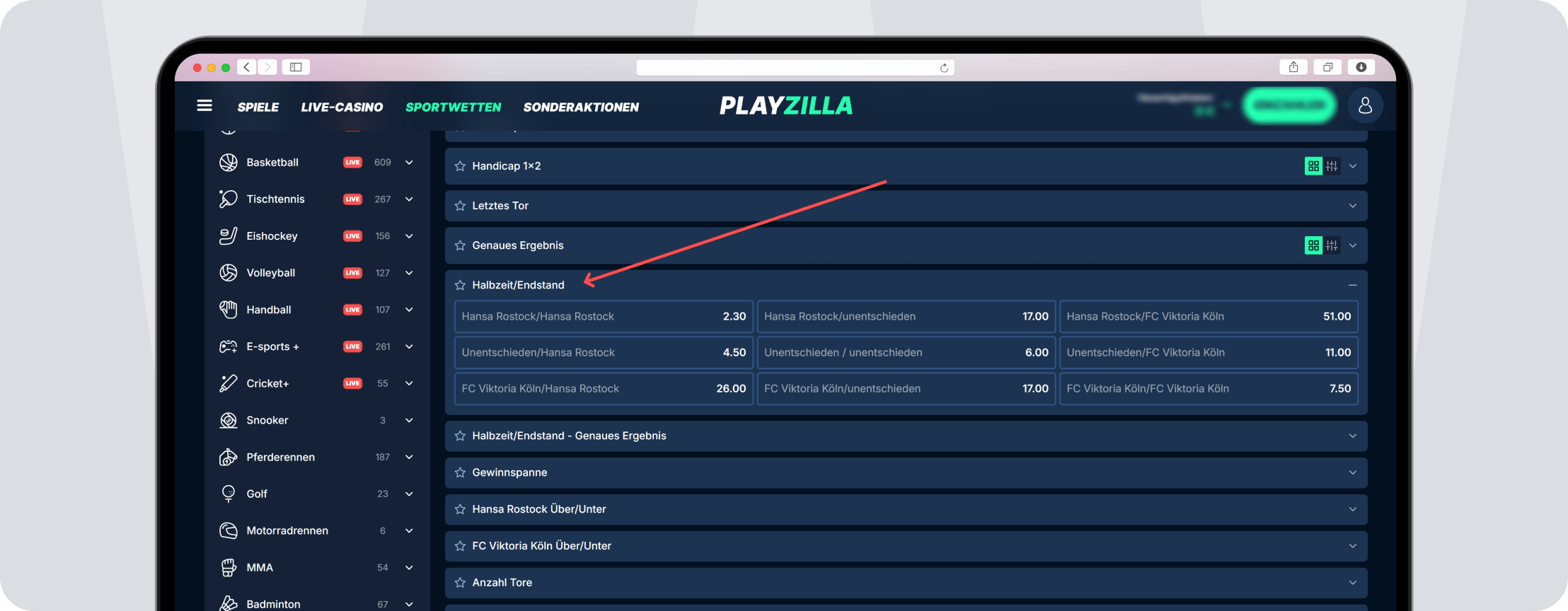1568x611 pixels.
Task: Open Genaues Ergebnis slider view icon
Action: pos(1332,245)
